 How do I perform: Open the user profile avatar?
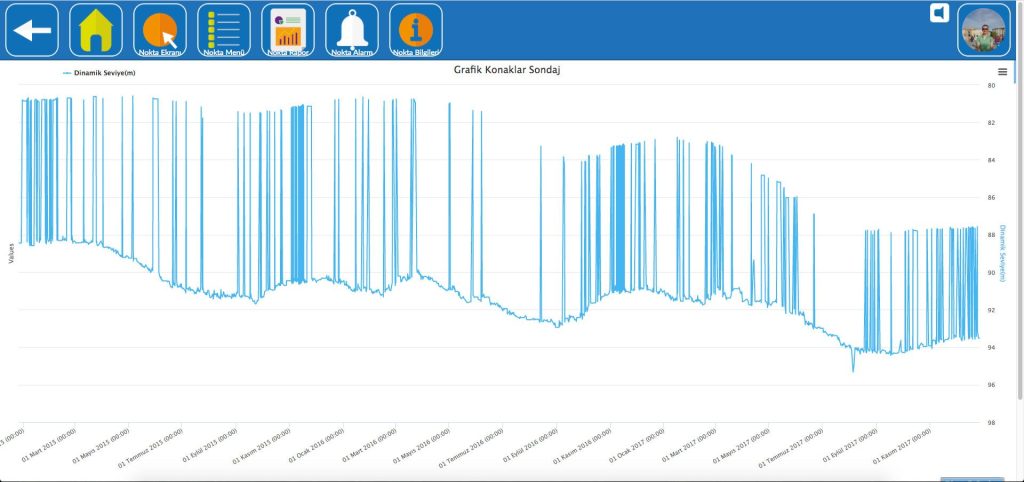click(x=984, y=30)
